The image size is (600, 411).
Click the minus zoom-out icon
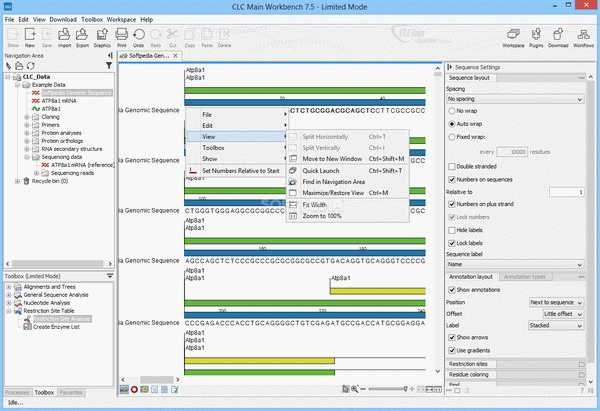pos(363,389)
